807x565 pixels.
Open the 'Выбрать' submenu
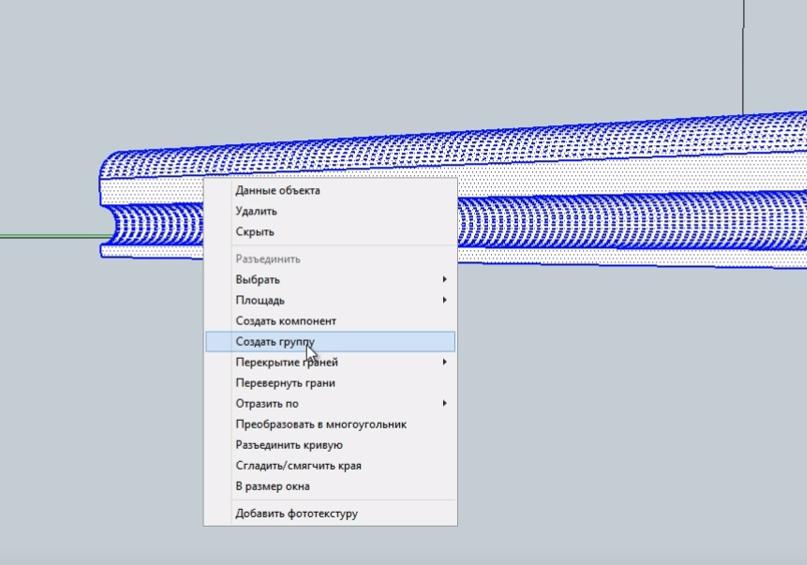tap(329, 279)
